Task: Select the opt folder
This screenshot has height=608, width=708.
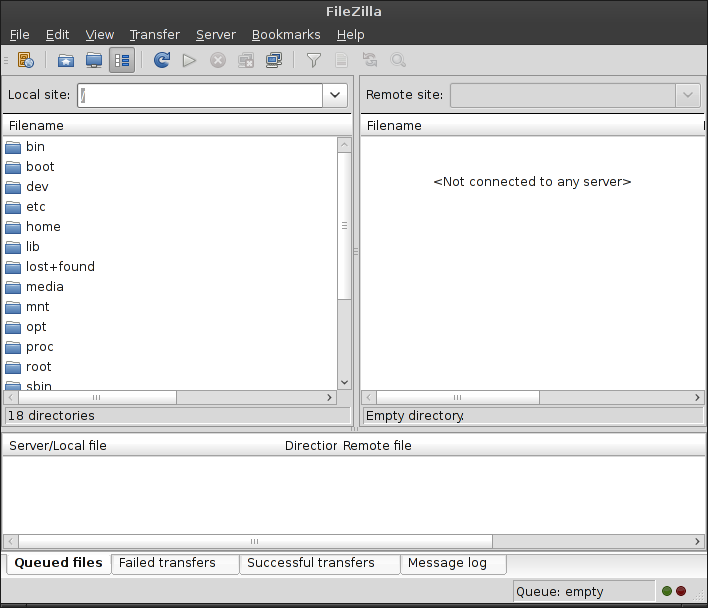Action: [x=36, y=327]
